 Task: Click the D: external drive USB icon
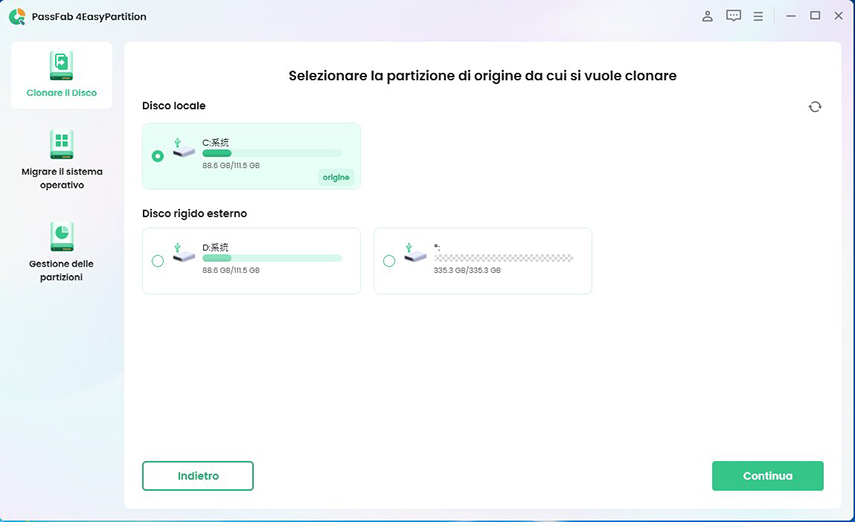click(x=182, y=252)
